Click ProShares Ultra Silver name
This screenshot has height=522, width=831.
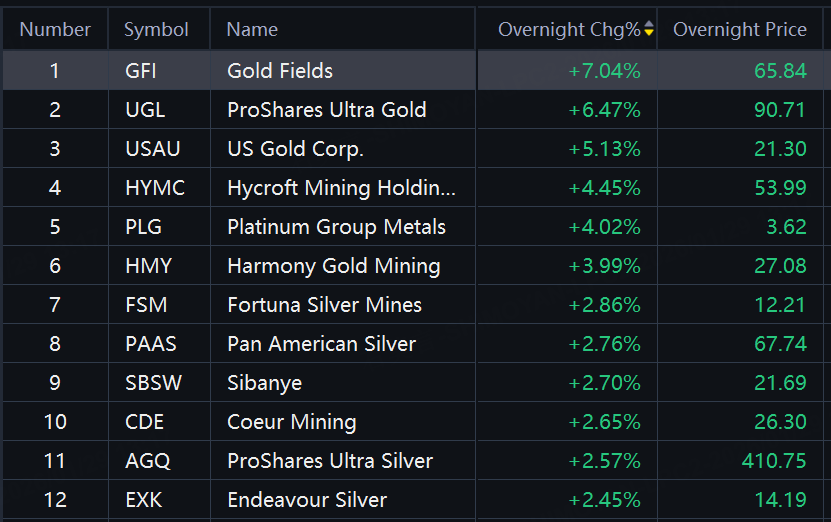click(x=330, y=461)
